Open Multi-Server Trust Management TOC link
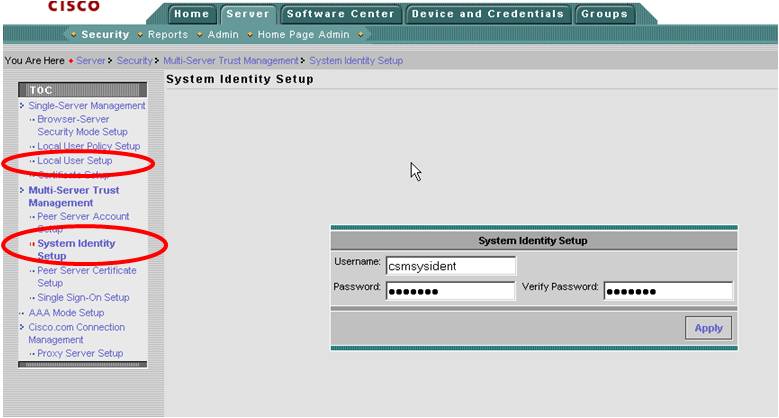The width and height of the screenshot is (779, 418). 74,196
